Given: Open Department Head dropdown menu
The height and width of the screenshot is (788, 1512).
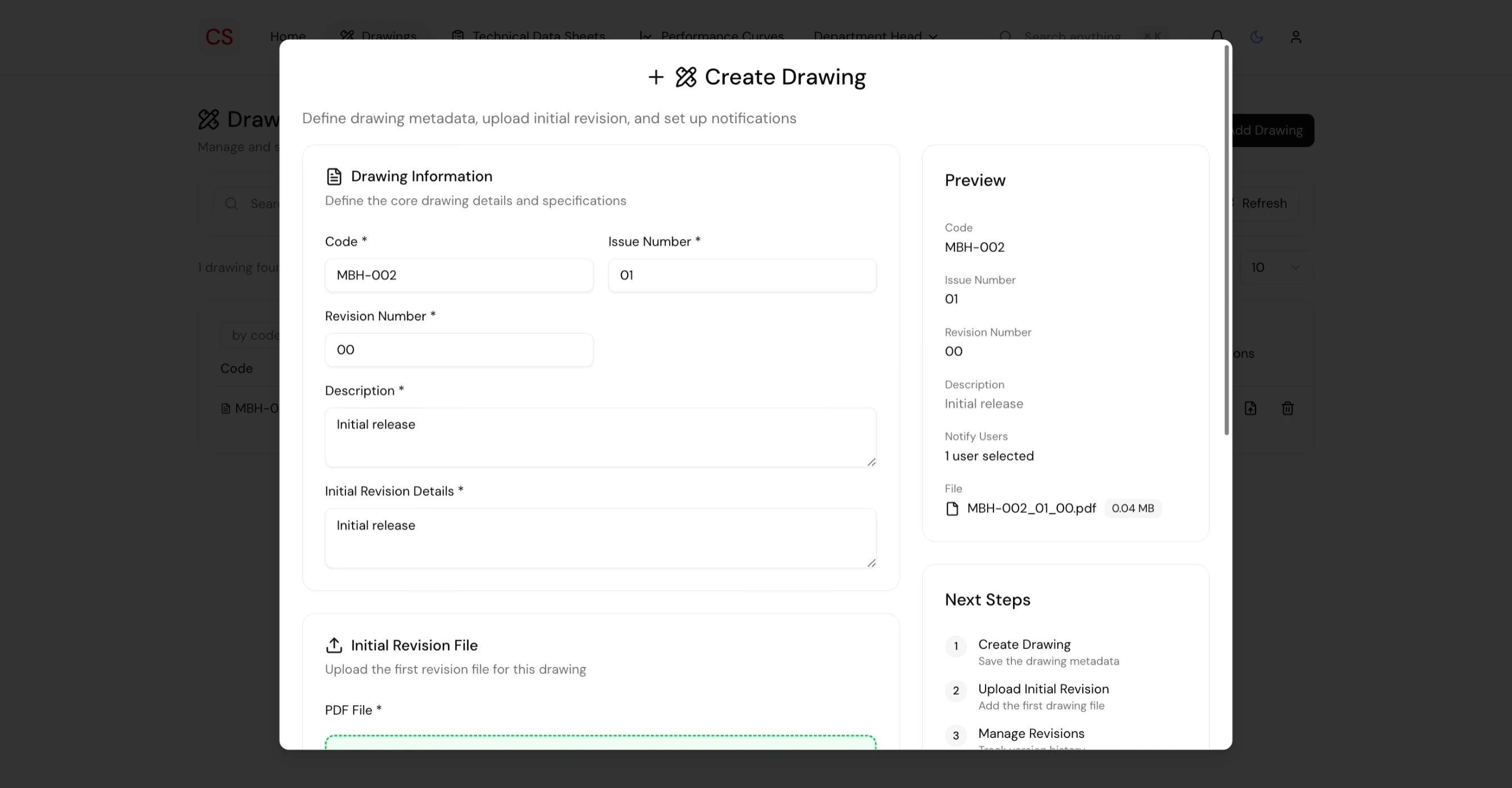Looking at the screenshot, I should click(x=875, y=37).
